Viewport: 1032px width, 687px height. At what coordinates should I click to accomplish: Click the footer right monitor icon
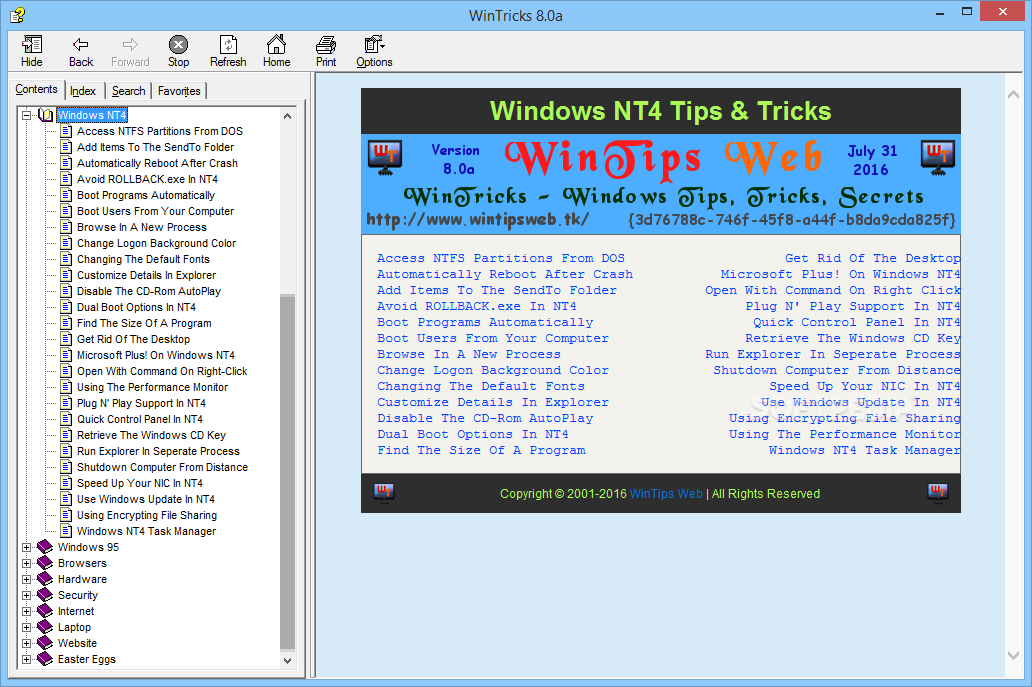[938, 493]
